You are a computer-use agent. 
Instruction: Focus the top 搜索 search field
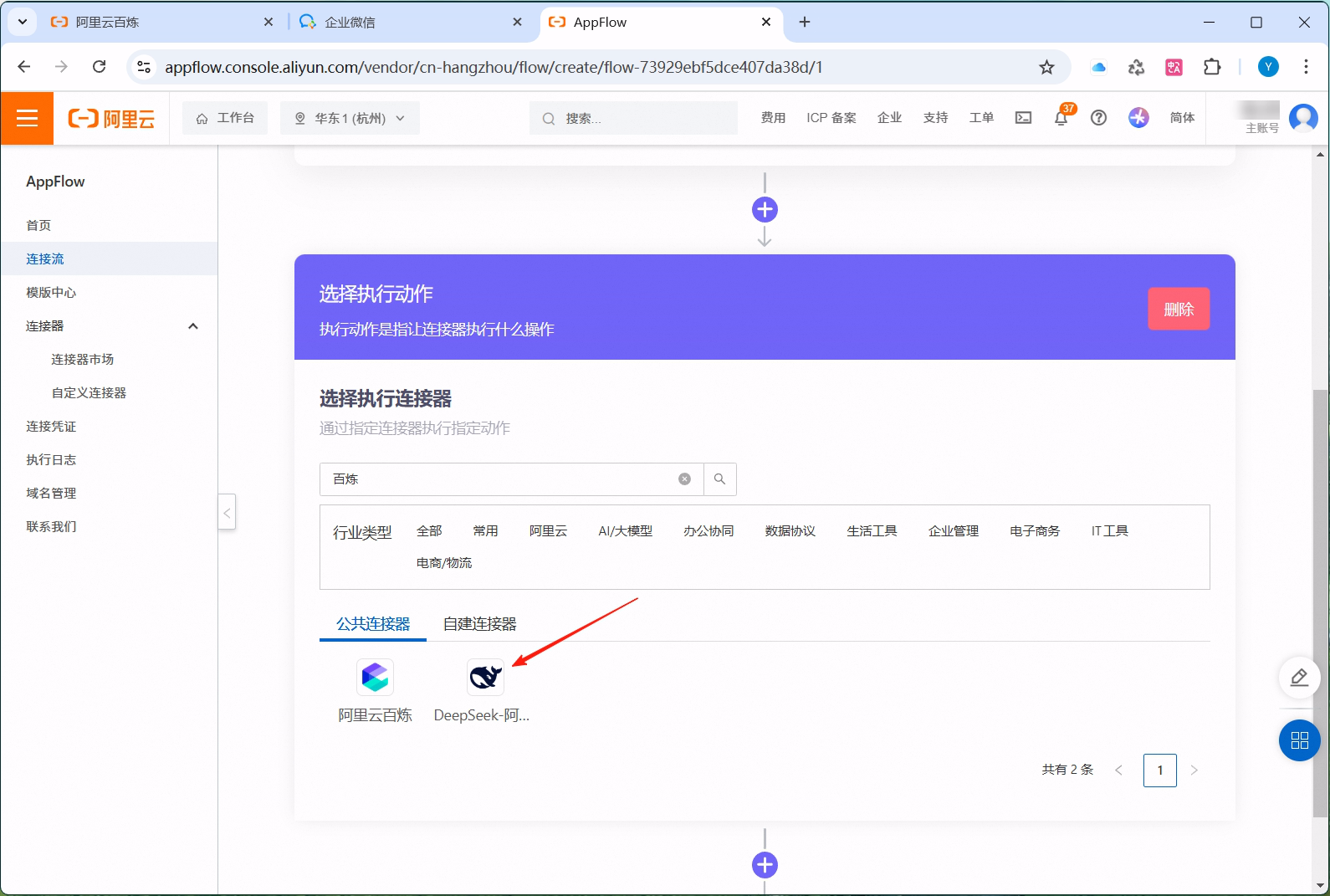pos(633,118)
